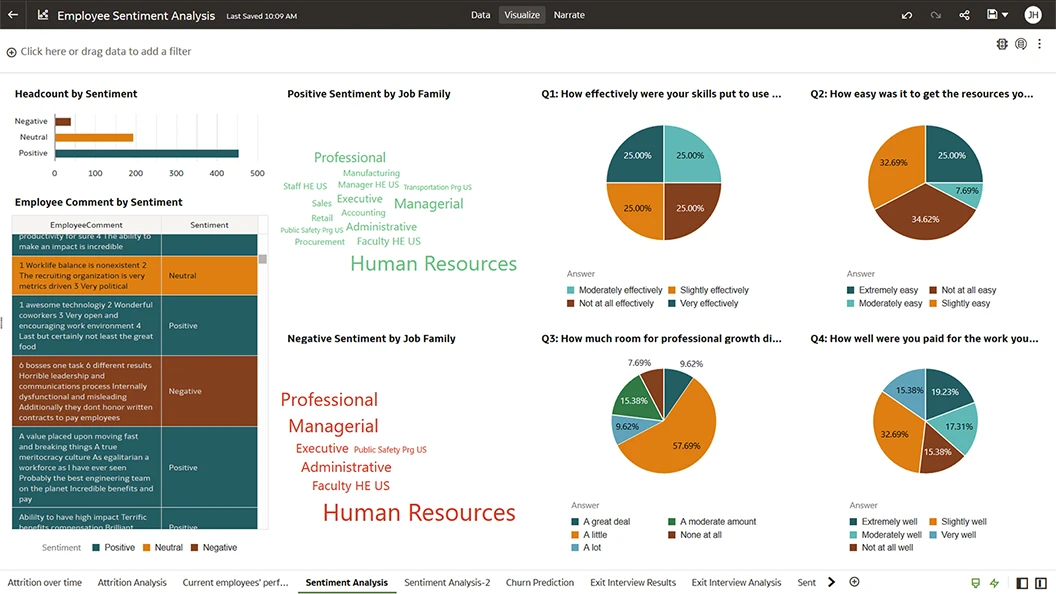
Task: Click the traffic-light icon in filter bar
Action: pos(1002,44)
